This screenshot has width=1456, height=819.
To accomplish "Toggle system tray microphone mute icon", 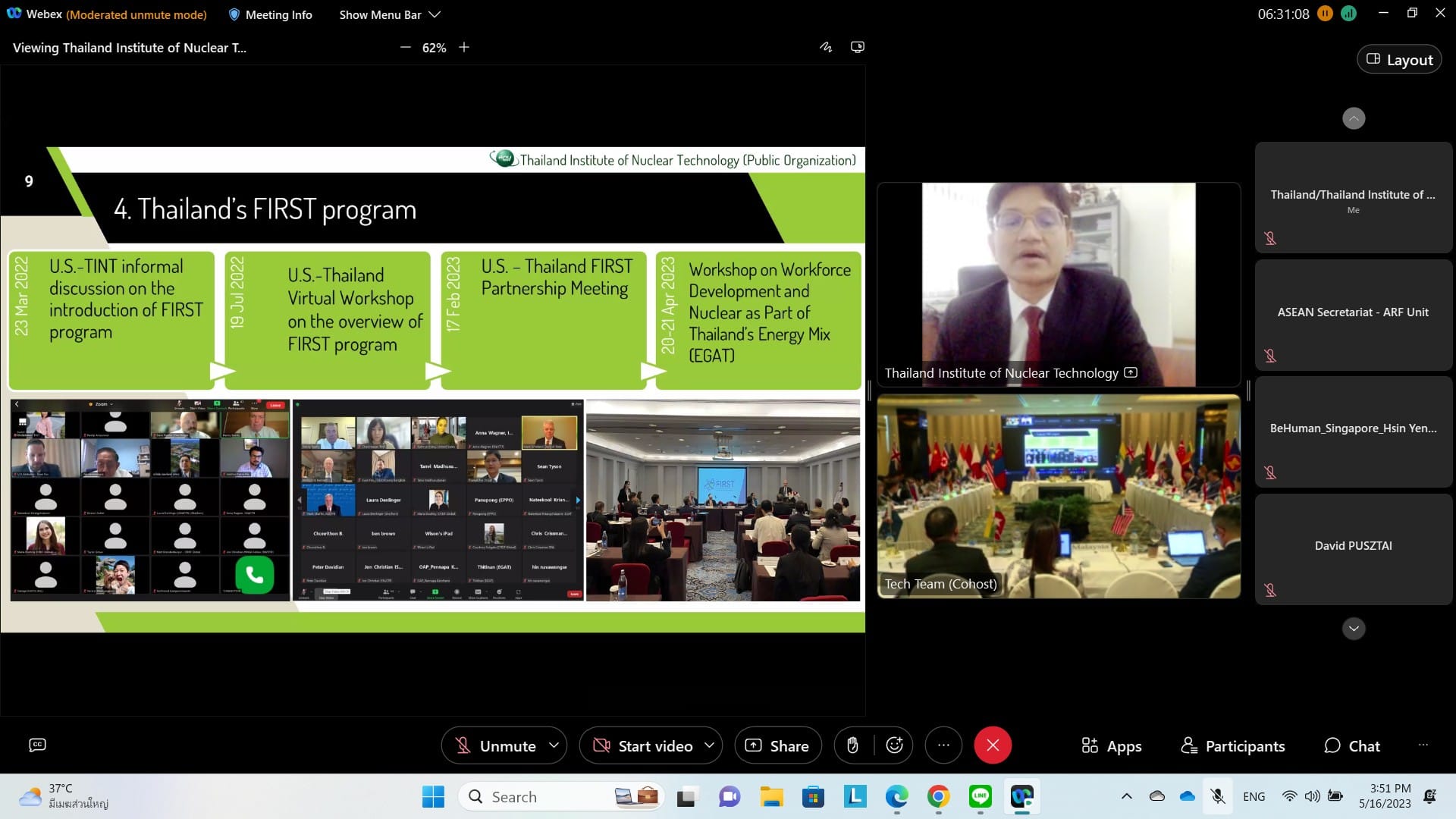I will (1218, 796).
